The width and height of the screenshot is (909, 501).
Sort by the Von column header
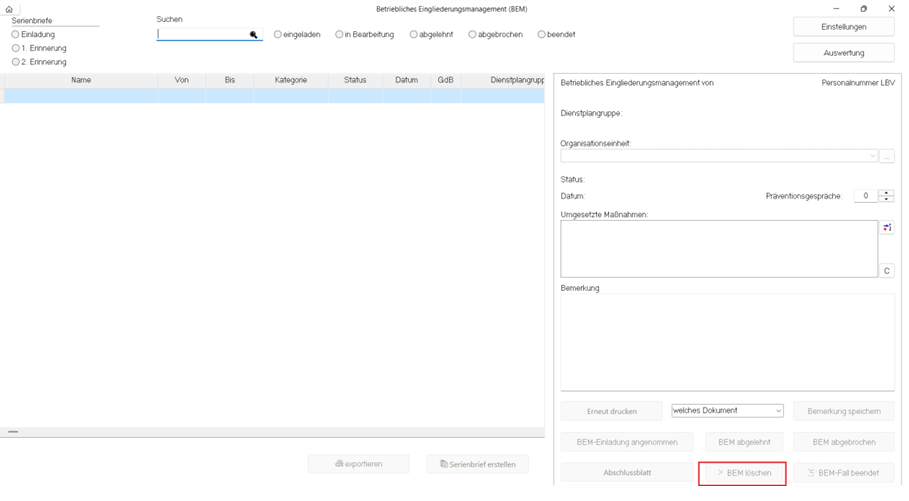(x=181, y=80)
